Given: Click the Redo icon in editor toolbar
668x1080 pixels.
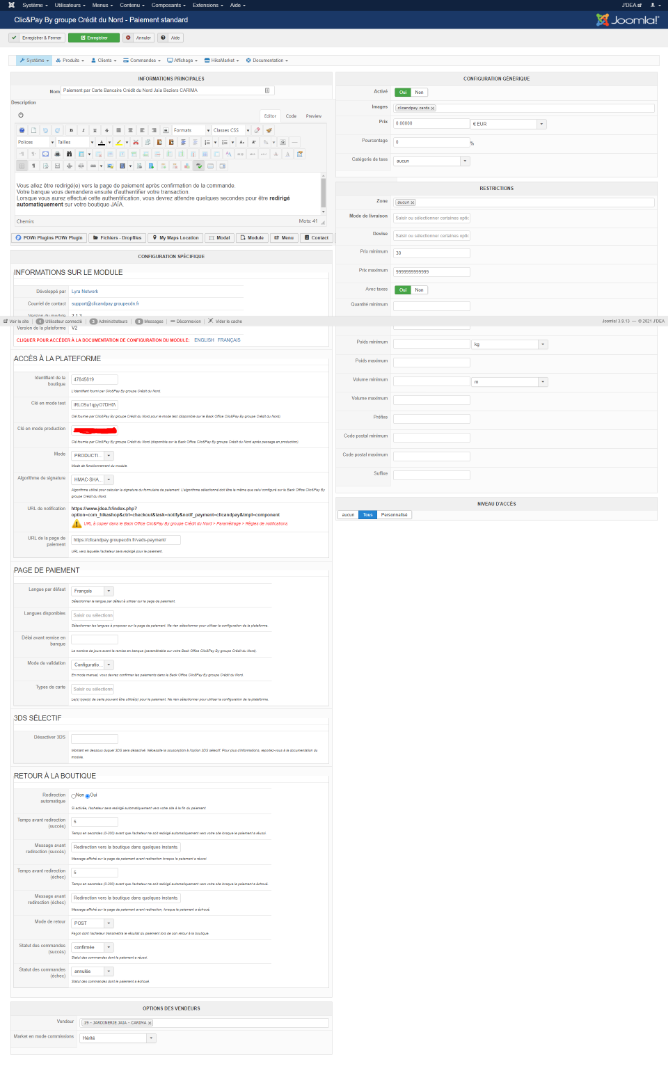Looking at the screenshot, I should [57, 129].
